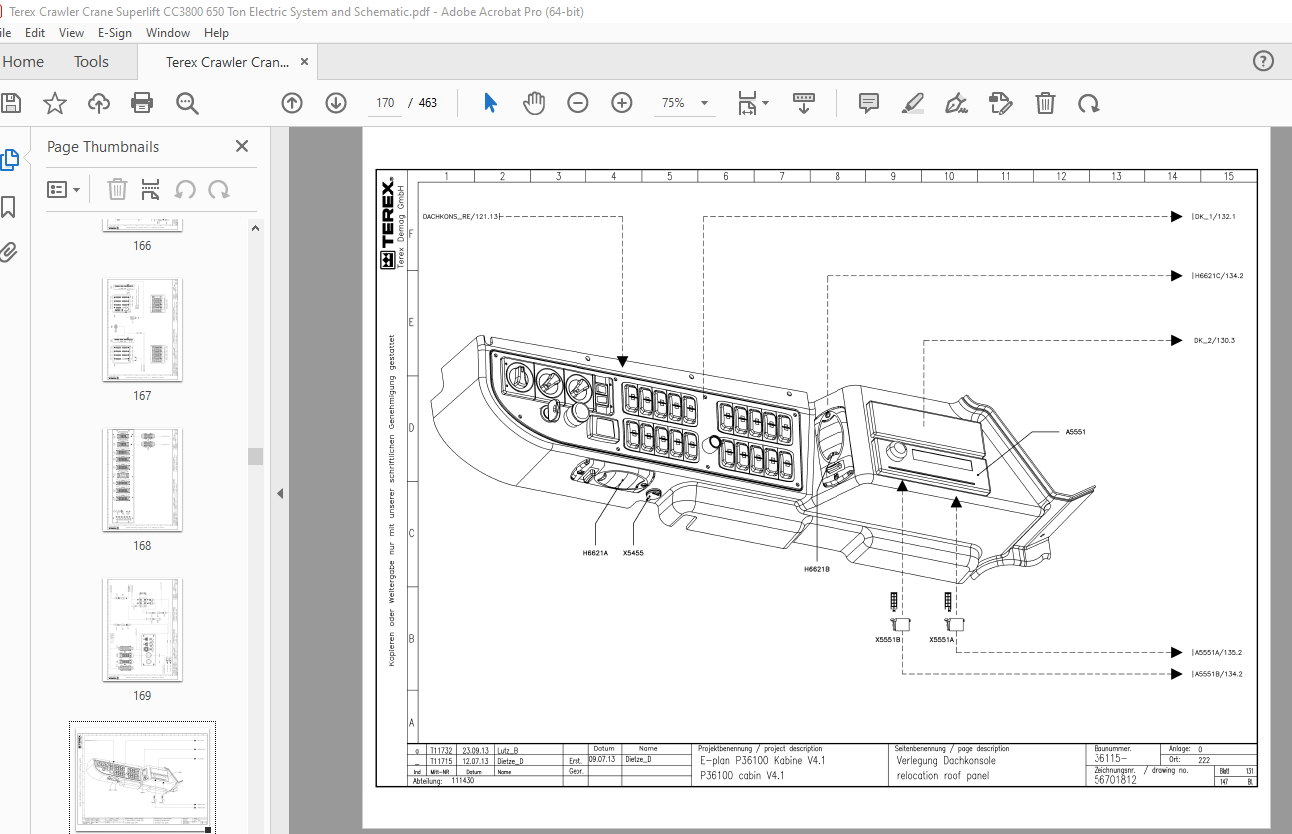1292x834 pixels.
Task: Click the DK_2/130.3 reference
Action: point(1215,340)
